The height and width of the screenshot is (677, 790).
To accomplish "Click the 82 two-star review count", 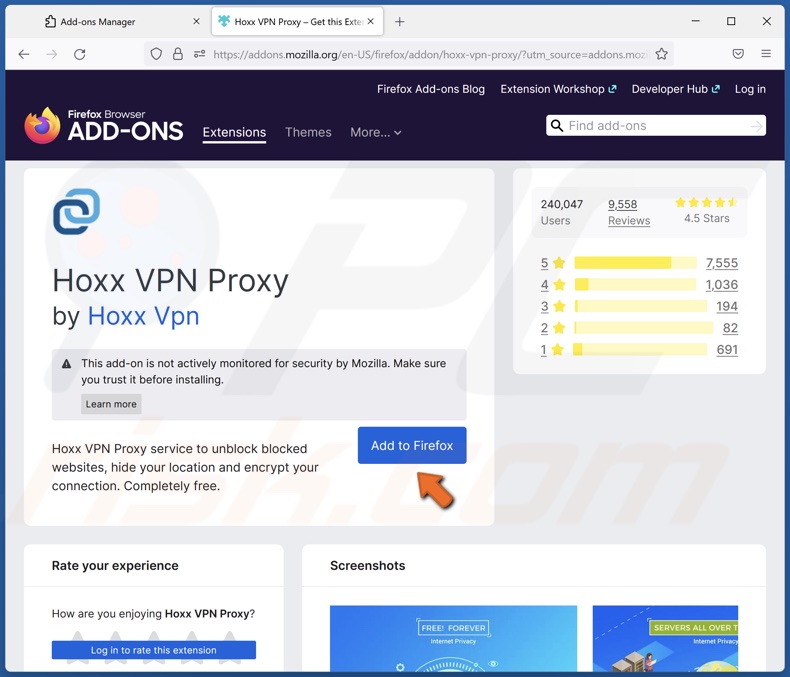I will (x=731, y=328).
